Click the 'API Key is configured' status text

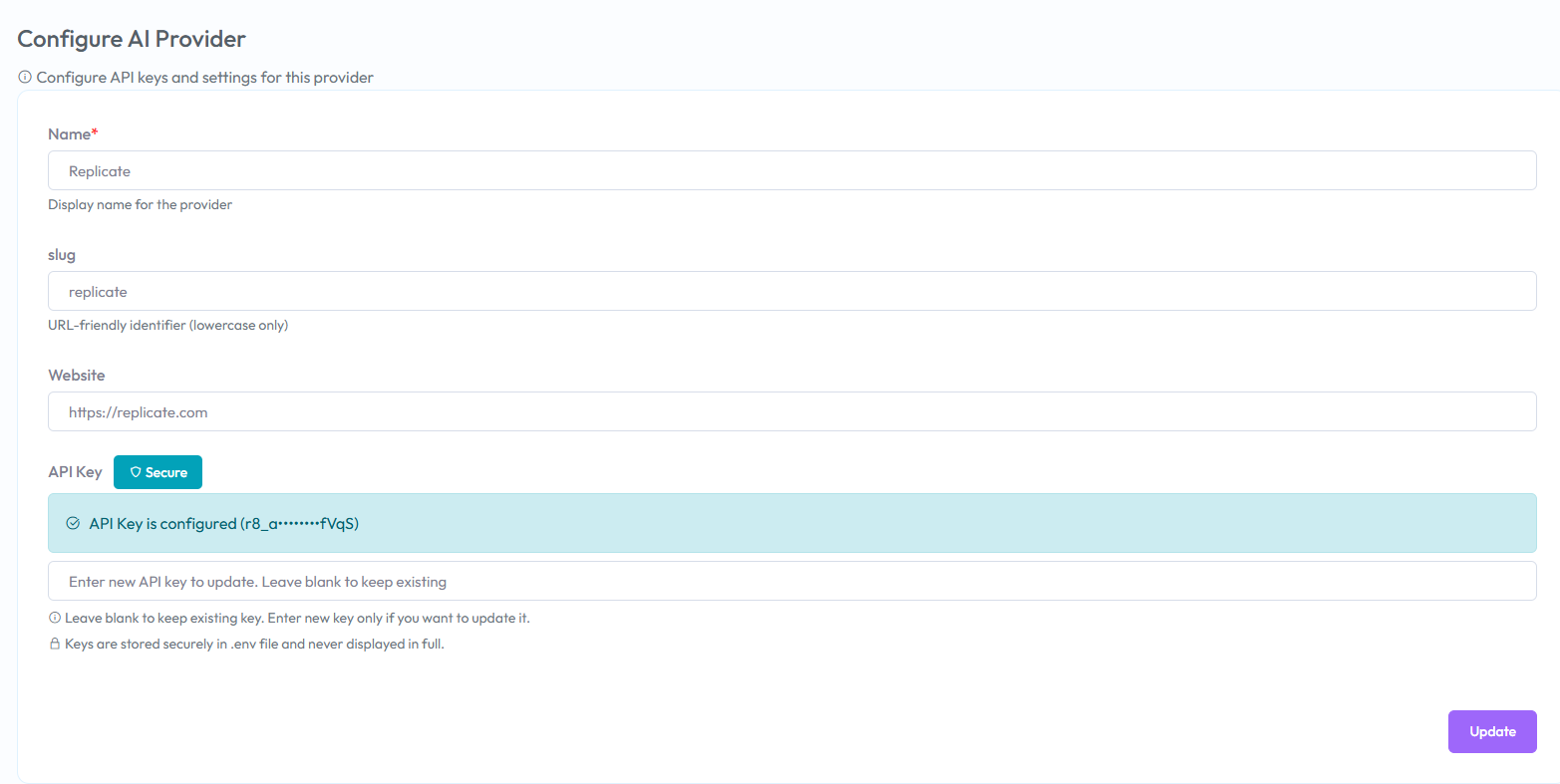point(224,523)
